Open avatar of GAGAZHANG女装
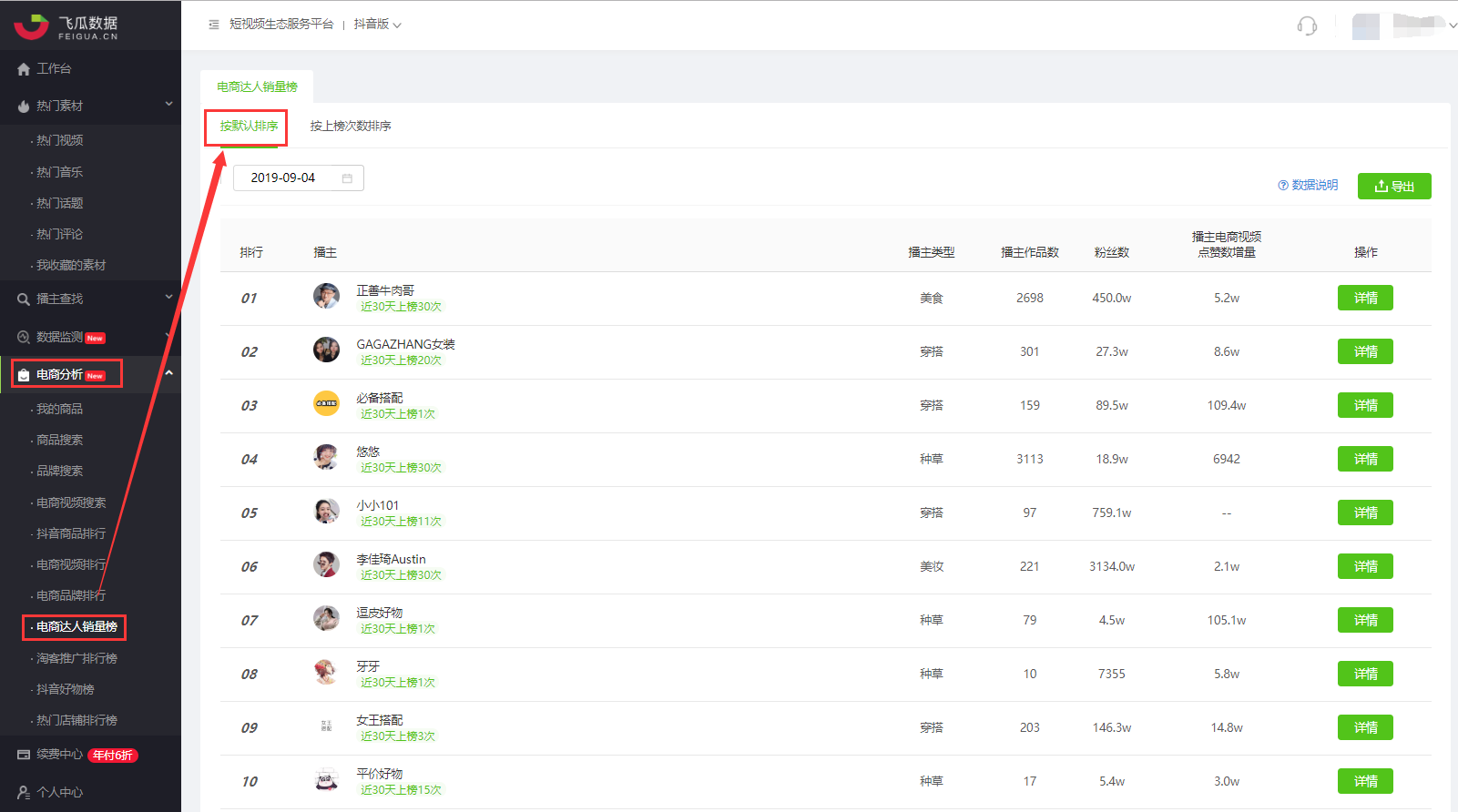Image resolution: width=1458 pixels, height=812 pixels. pos(326,350)
